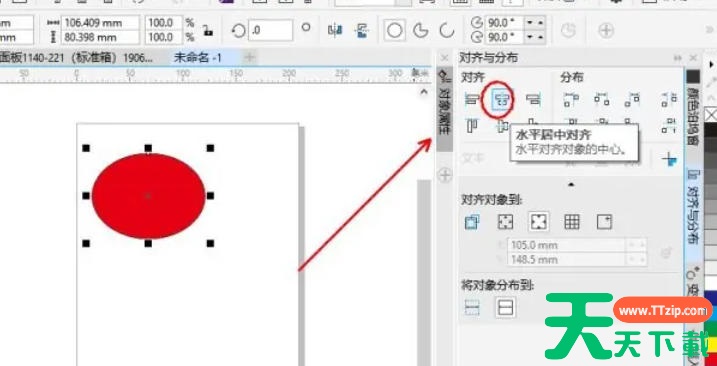Image resolution: width=717 pixels, height=366 pixels.
Task: Click the 水平居中对齐 align center icon
Action: (x=502, y=99)
